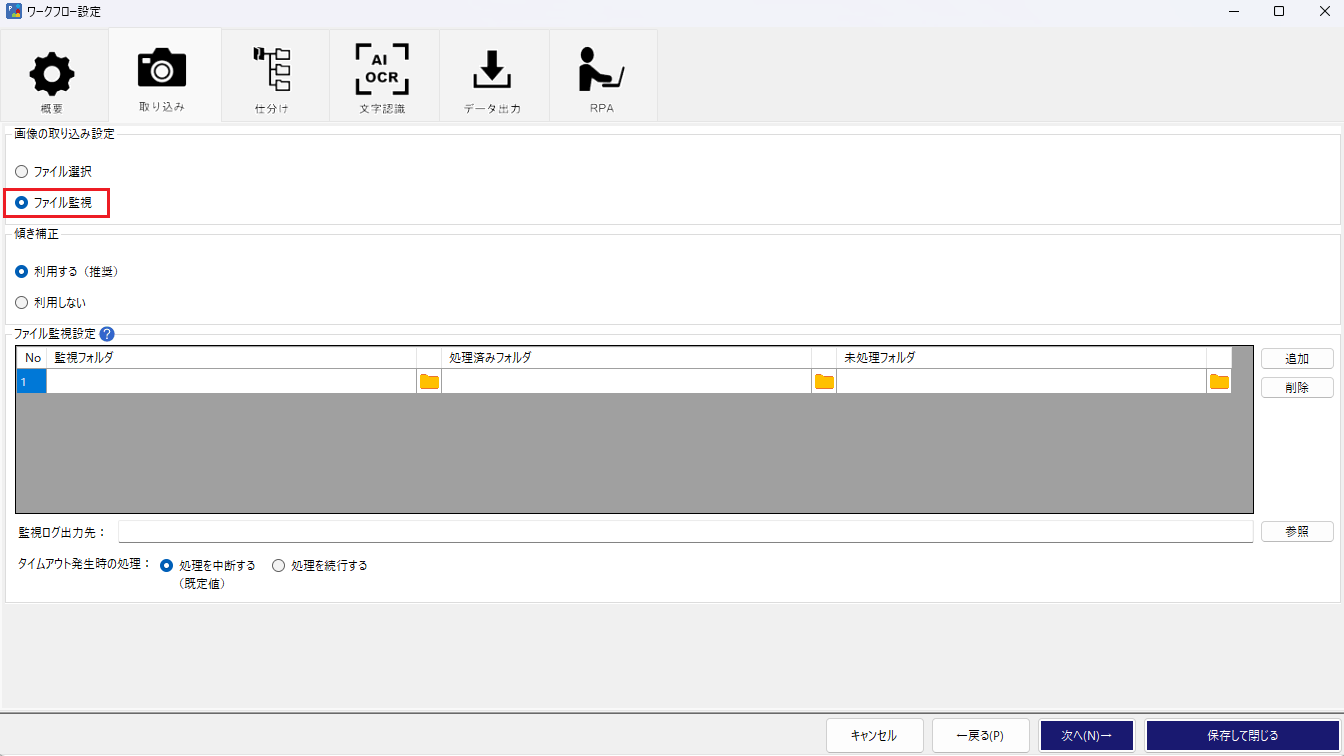Viewport: 1344px width, 756px height.
Task: Close the ワークフロー設定 window
Action: pyautogui.click(x=1323, y=11)
